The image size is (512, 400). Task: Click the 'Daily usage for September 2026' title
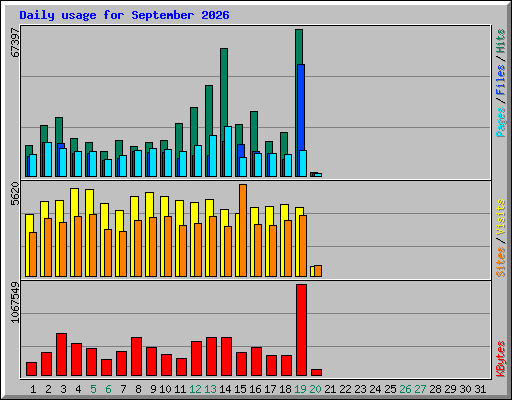(x=124, y=15)
